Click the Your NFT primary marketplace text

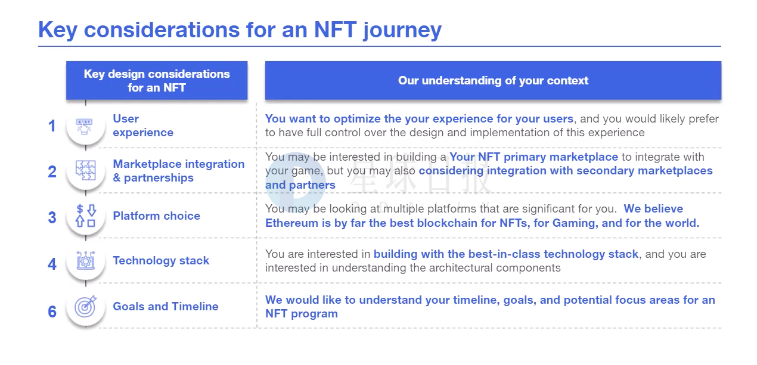(533, 157)
